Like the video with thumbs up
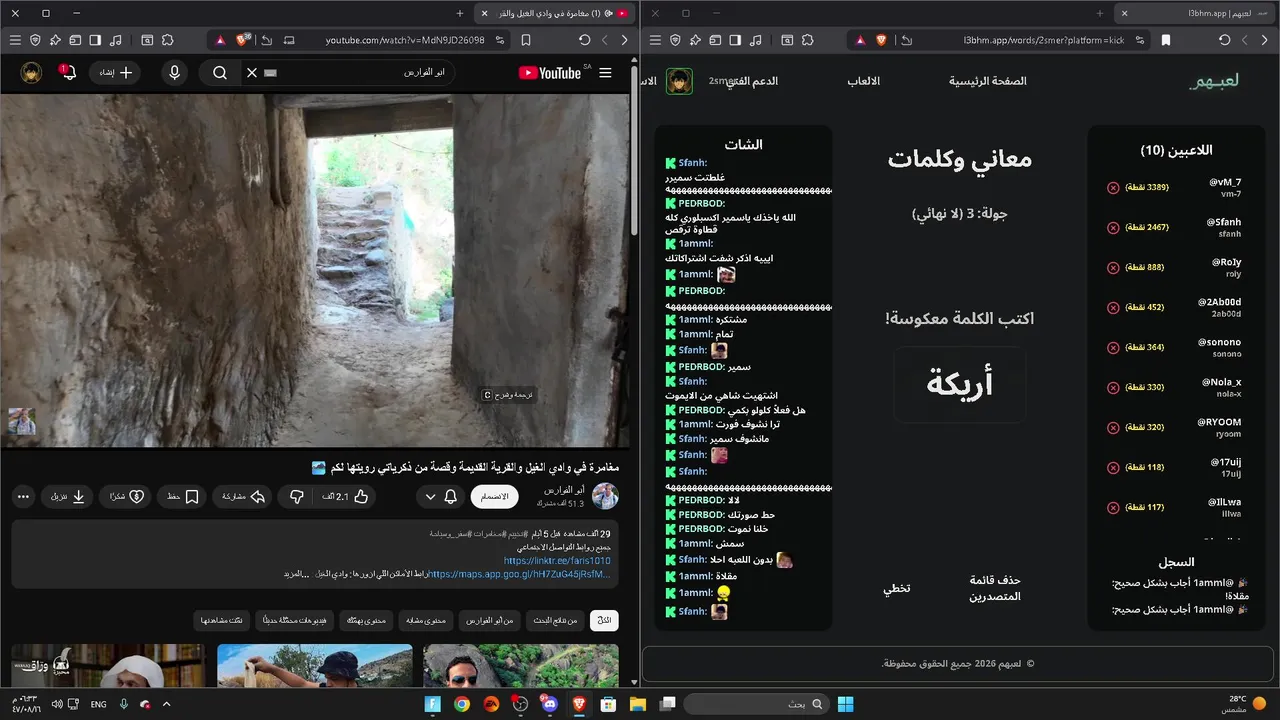This screenshot has width=1280, height=720. click(x=346, y=496)
